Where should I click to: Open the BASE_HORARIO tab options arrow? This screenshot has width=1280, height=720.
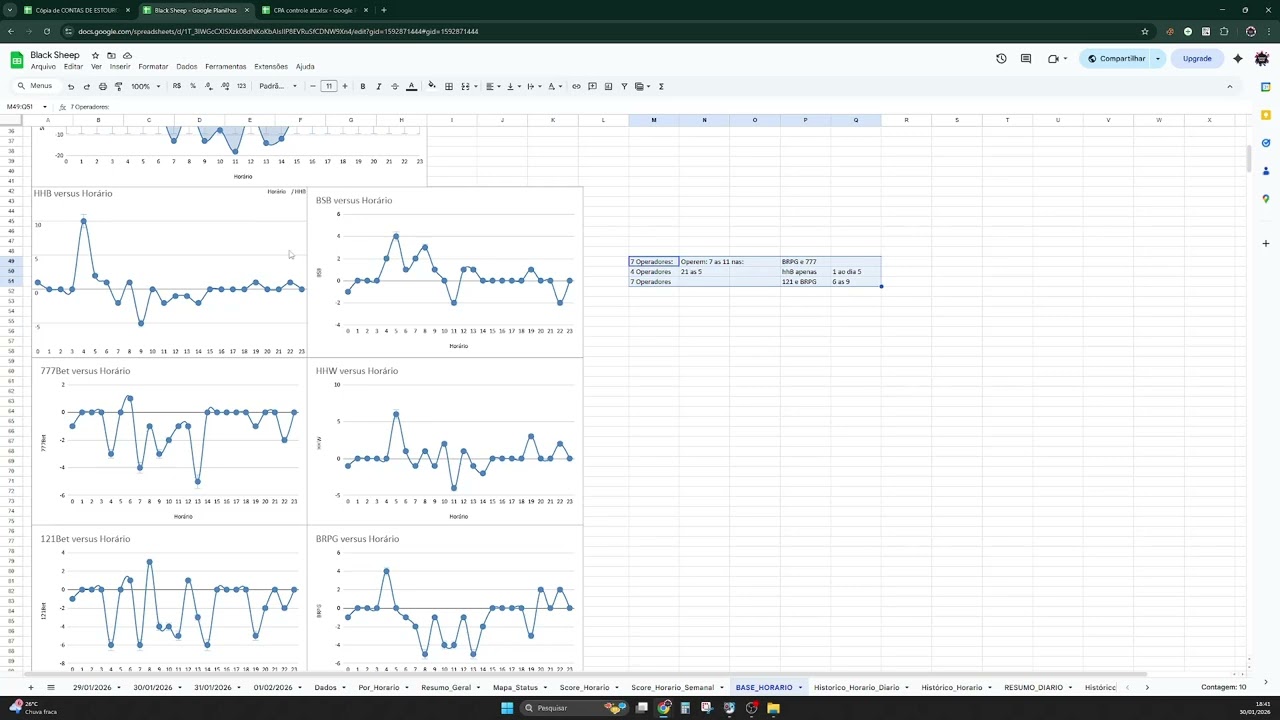pyautogui.click(x=799, y=688)
